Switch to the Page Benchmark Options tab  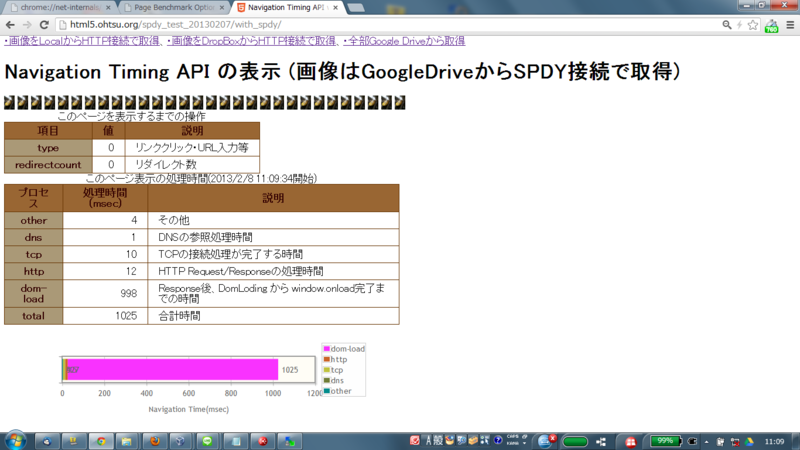tap(173, 8)
